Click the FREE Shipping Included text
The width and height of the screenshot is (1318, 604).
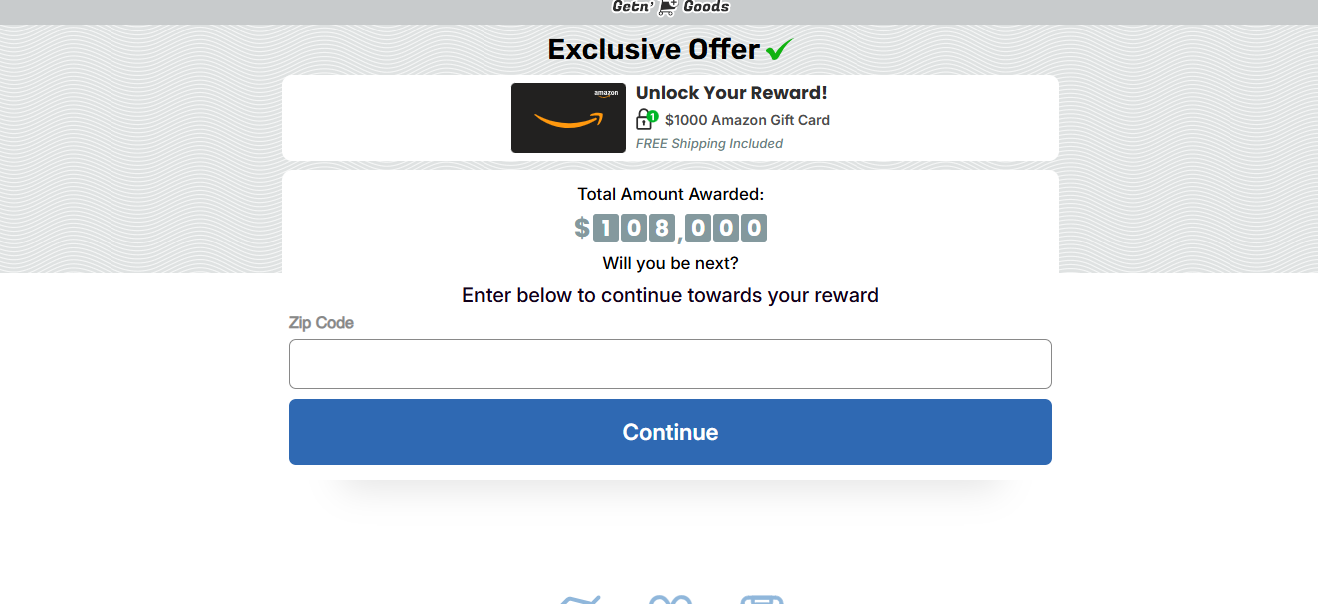click(x=709, y=143)
